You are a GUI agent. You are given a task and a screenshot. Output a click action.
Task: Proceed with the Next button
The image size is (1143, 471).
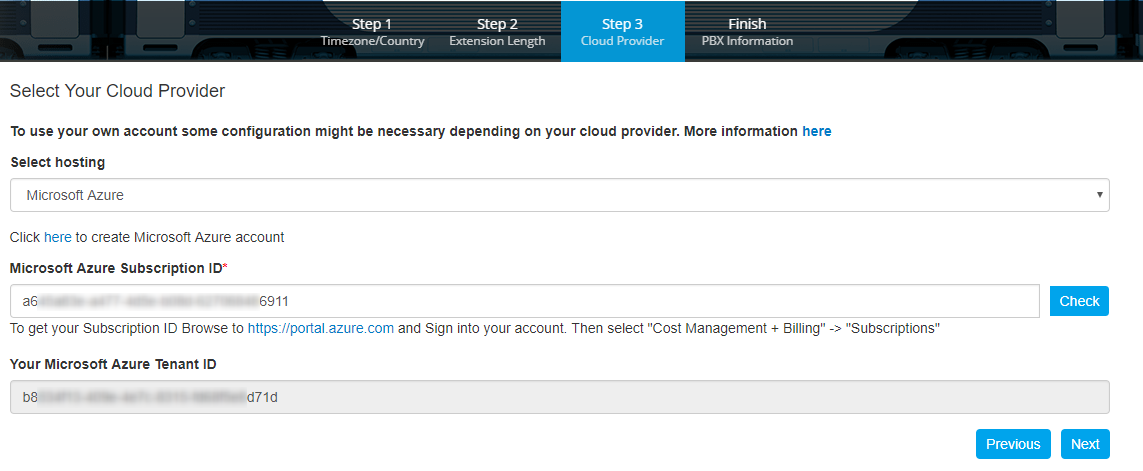point(1085,444)
